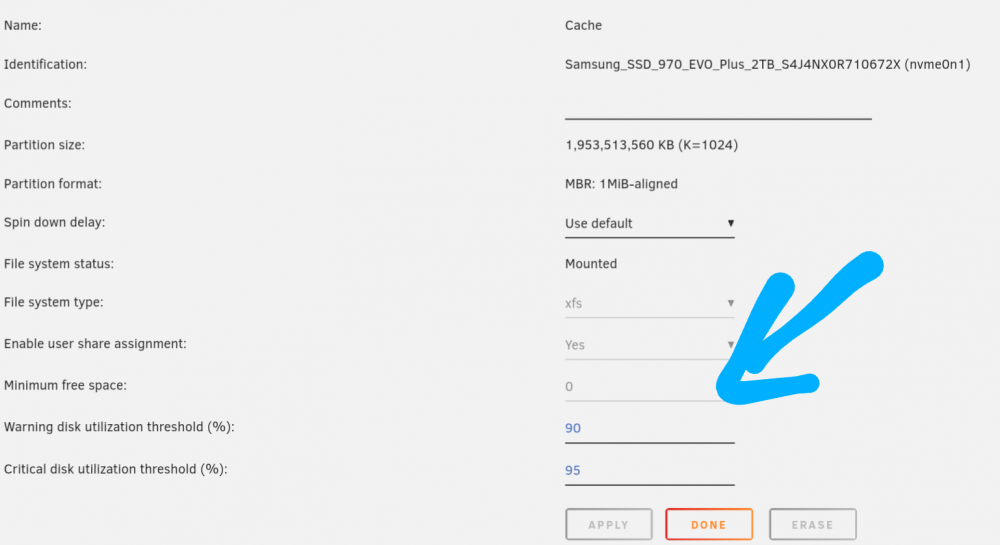The image size is (1000, 545).
Task: Click the 'Partition size:' label
Action: [44, 145]
